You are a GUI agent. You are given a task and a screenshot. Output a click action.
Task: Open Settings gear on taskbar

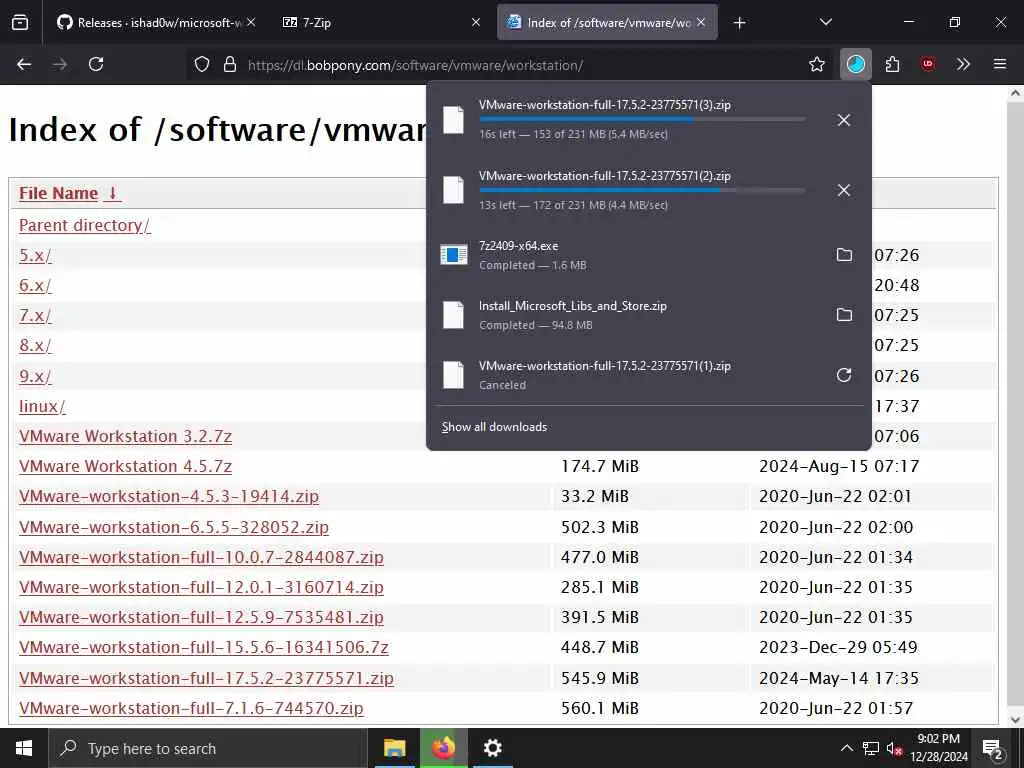[x=492, y=748]
